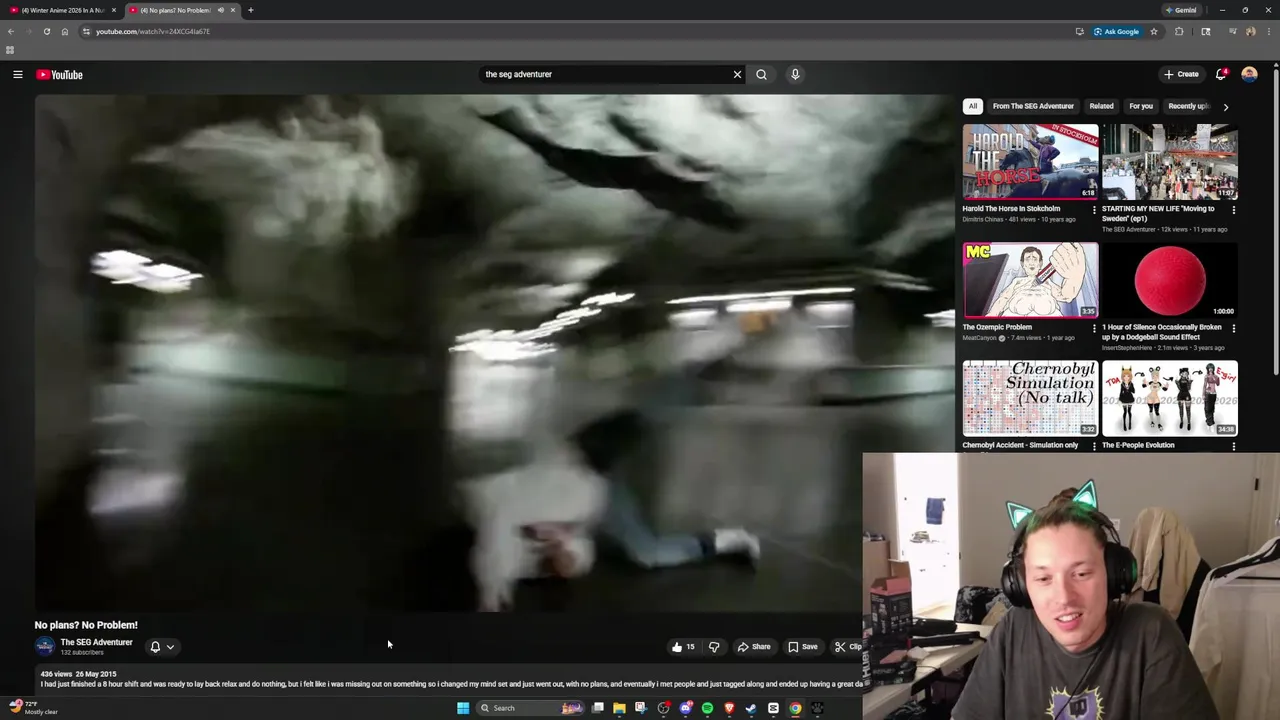Bookmark this page with the star

(1154, 31)
